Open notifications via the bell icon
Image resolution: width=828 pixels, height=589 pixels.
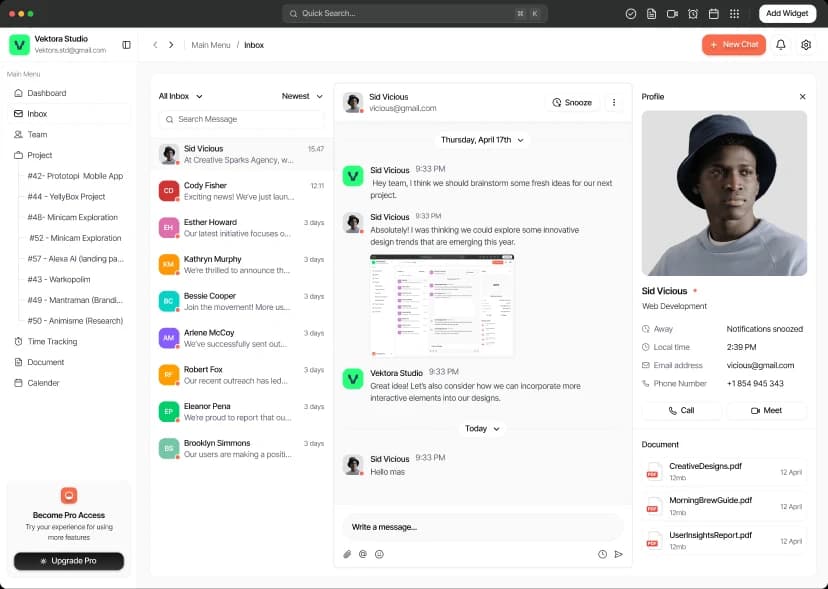click(781, 45)
